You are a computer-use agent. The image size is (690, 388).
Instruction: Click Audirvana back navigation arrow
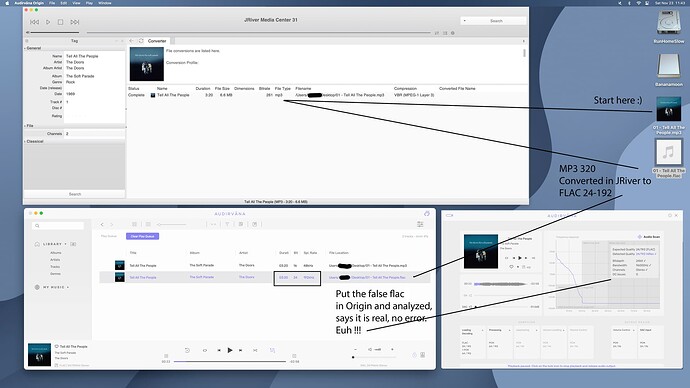(x=102, y=224)
